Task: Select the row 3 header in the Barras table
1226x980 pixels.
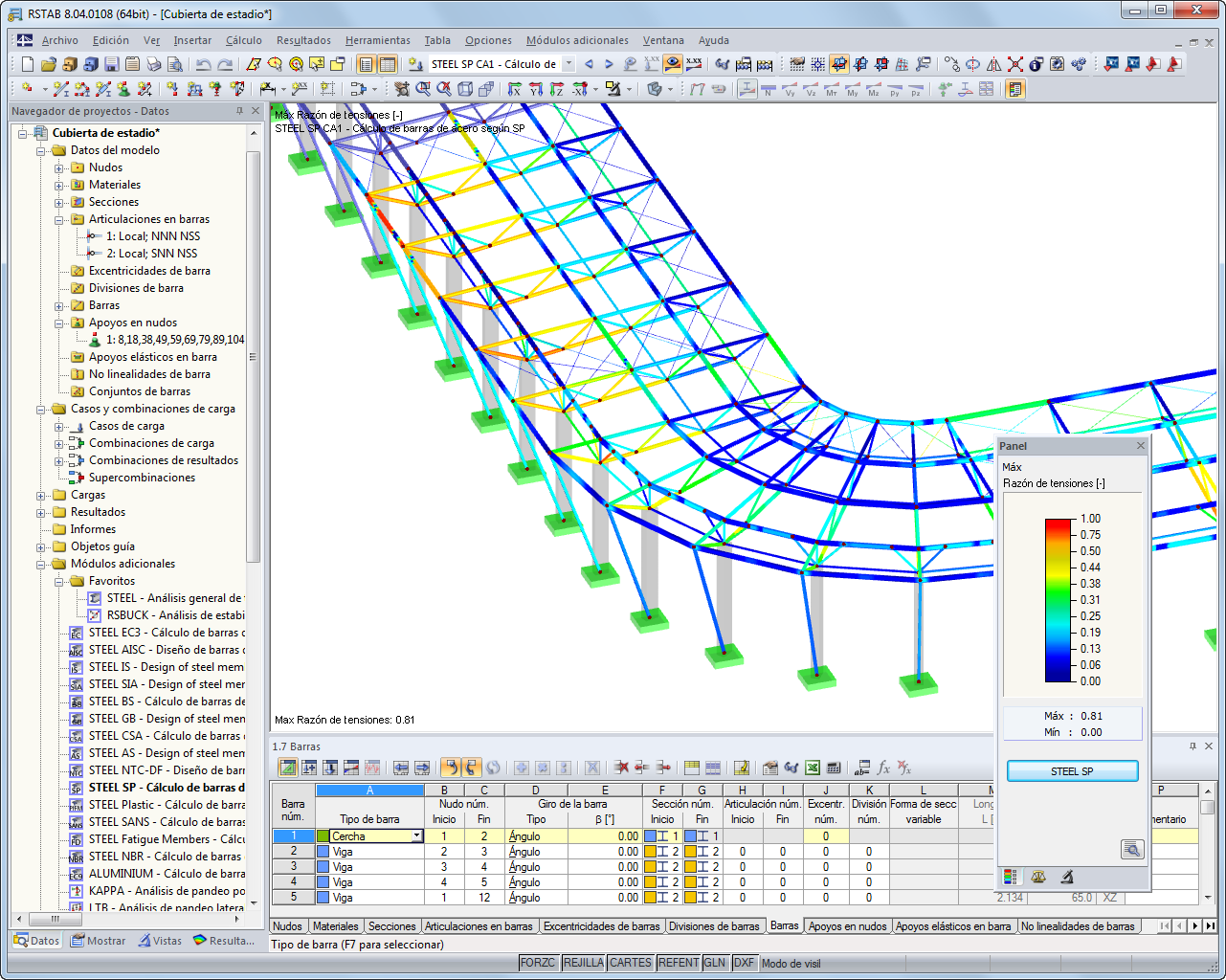Action: 294,867
